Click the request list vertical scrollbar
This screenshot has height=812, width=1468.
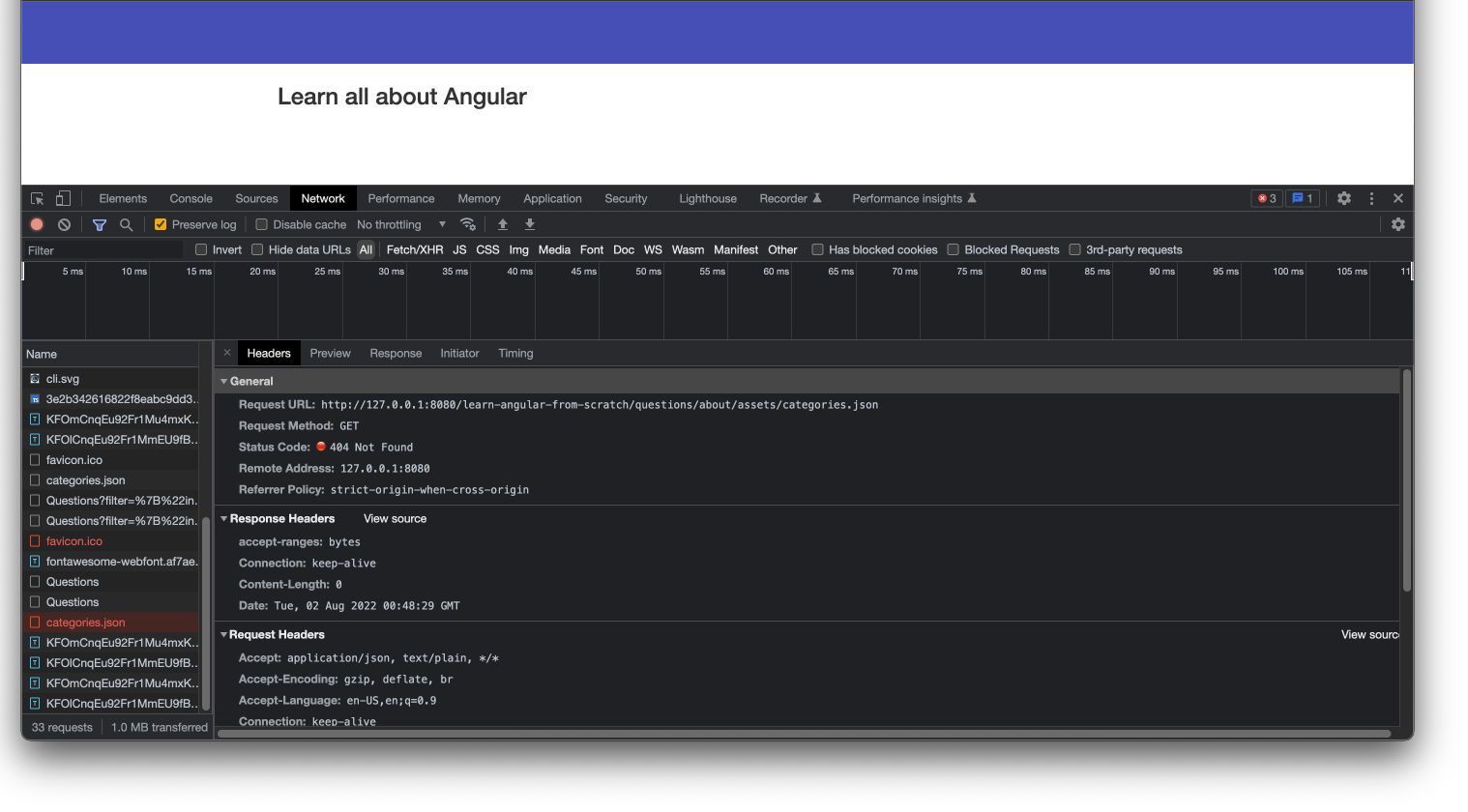click(x=206, y=614)
